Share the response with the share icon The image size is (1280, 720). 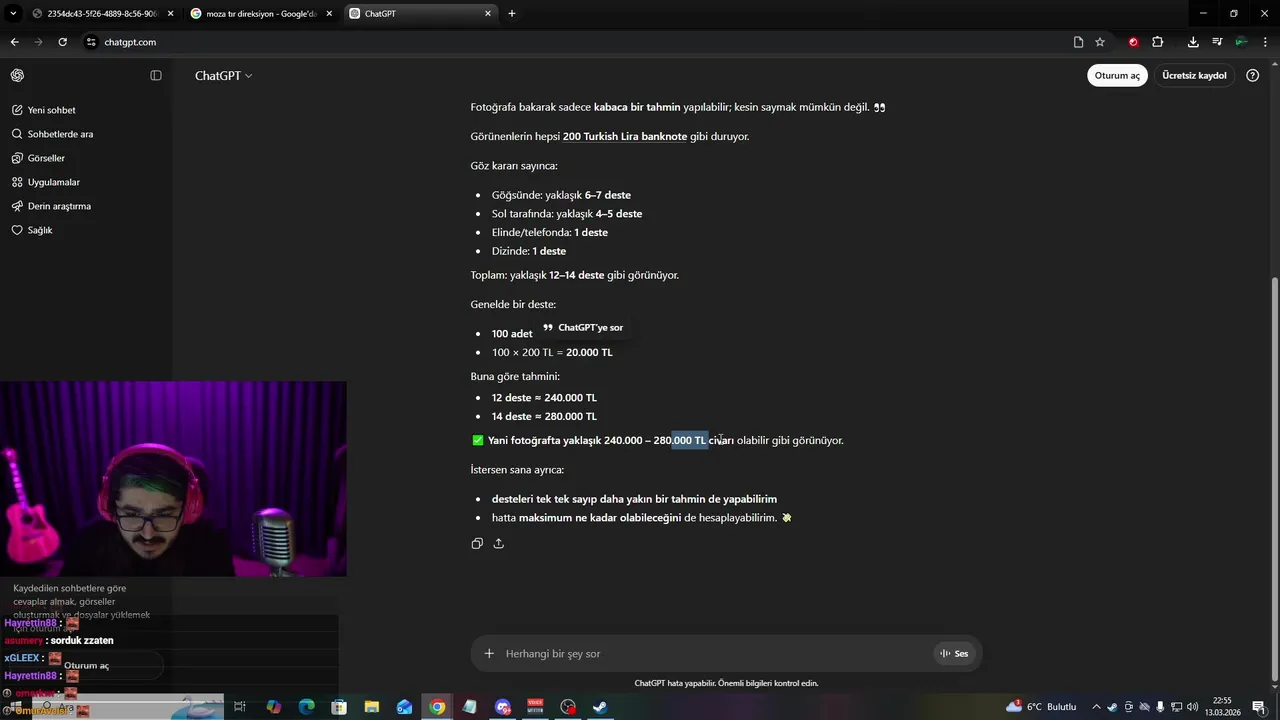pos(498,544)
